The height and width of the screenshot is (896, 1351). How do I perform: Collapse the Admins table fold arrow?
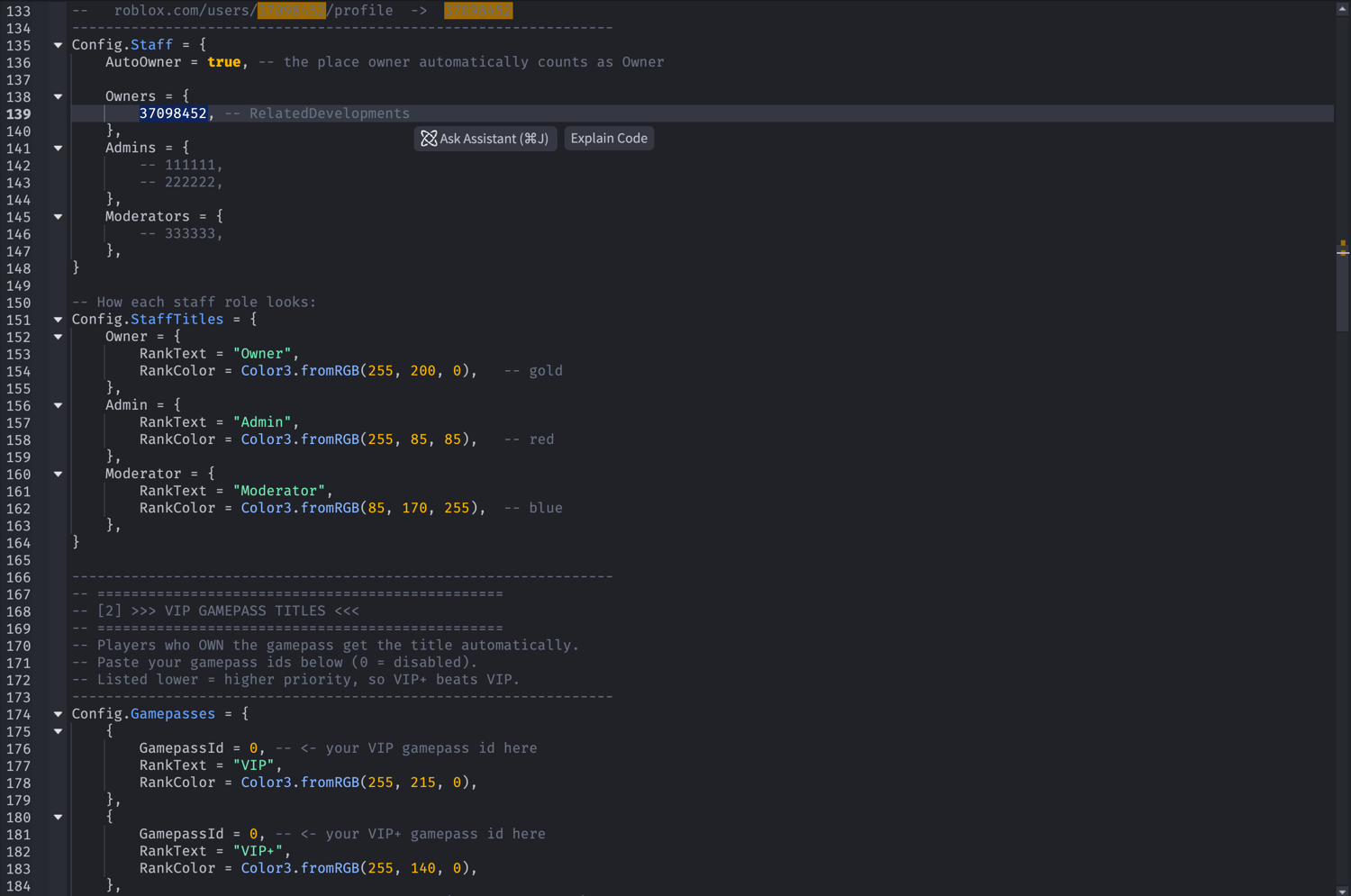[x=58, y=148]
